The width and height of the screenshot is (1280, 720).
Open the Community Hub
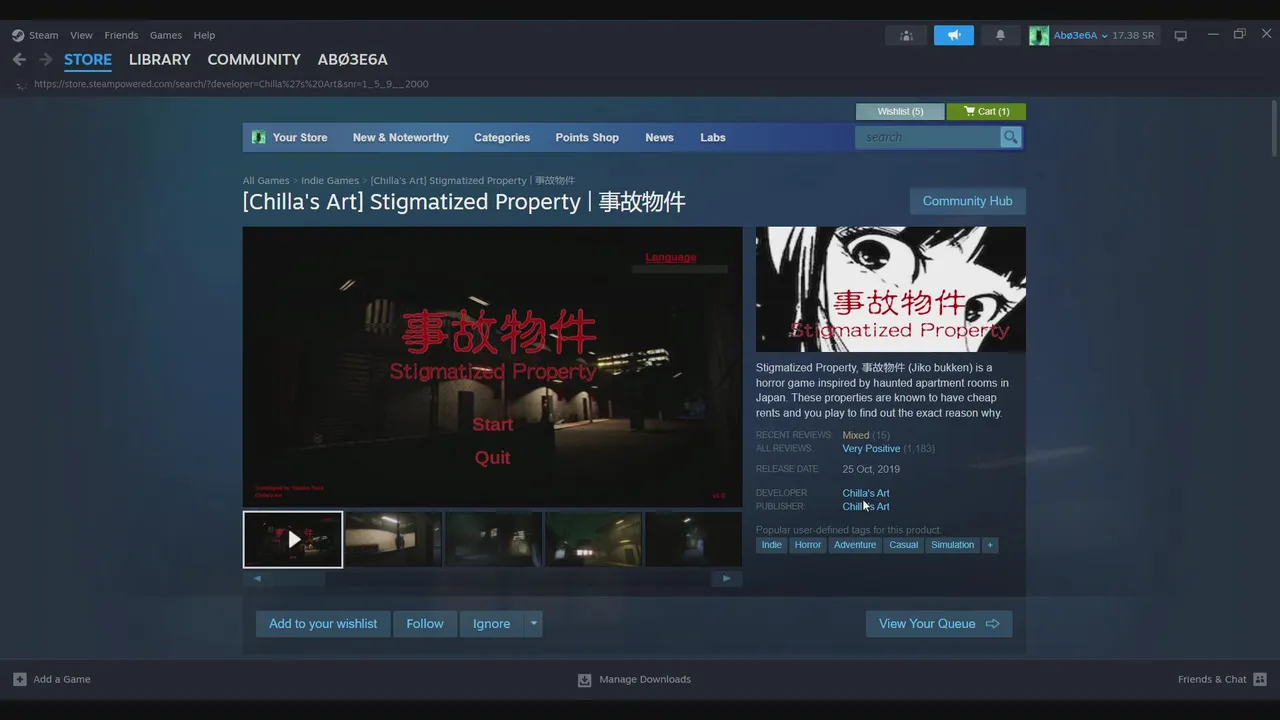[x=967, y=201]
